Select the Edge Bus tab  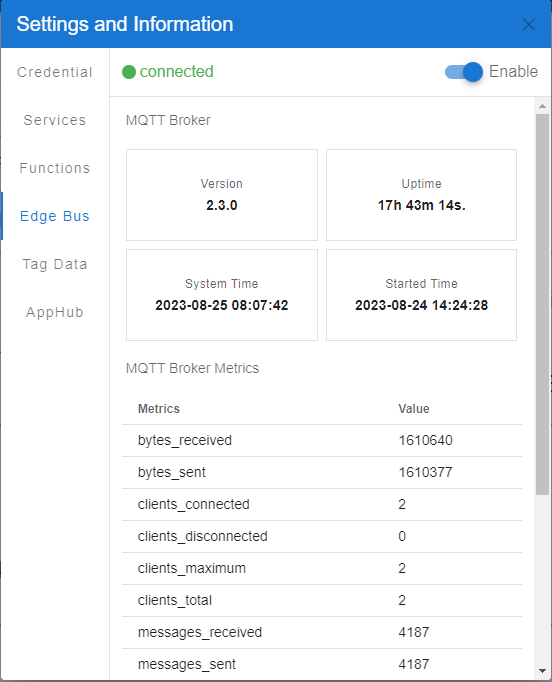pyautogui.click(x=55, y=216)
